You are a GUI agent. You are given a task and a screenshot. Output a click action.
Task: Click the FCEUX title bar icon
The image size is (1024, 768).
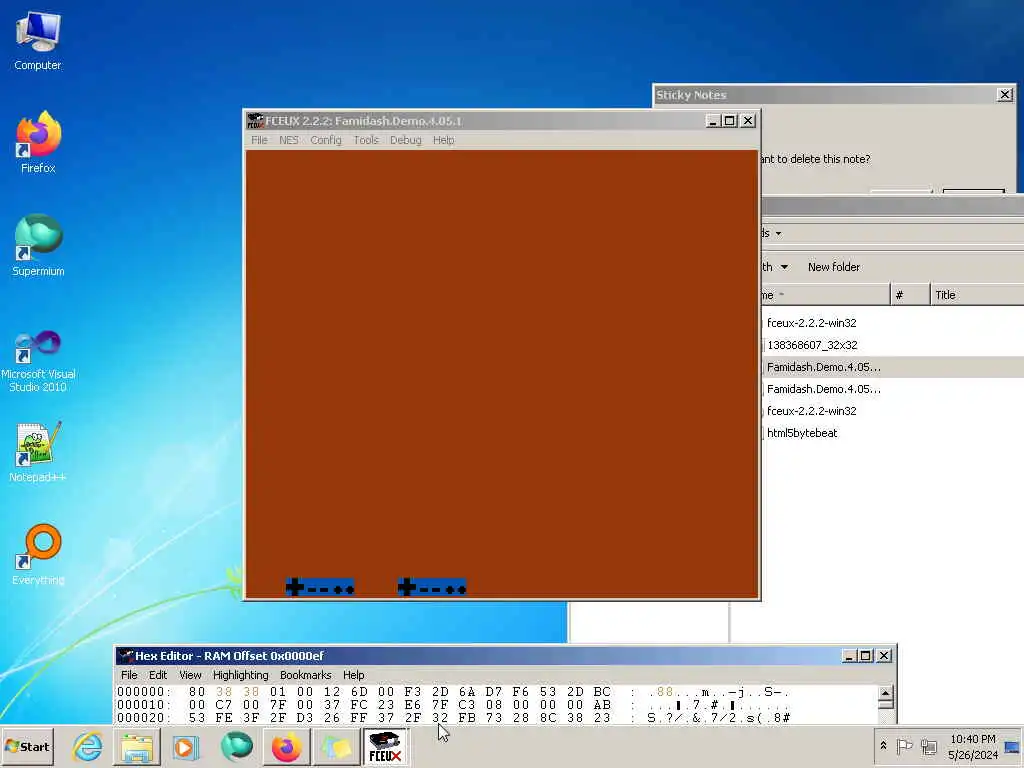[x=255, y=121]
